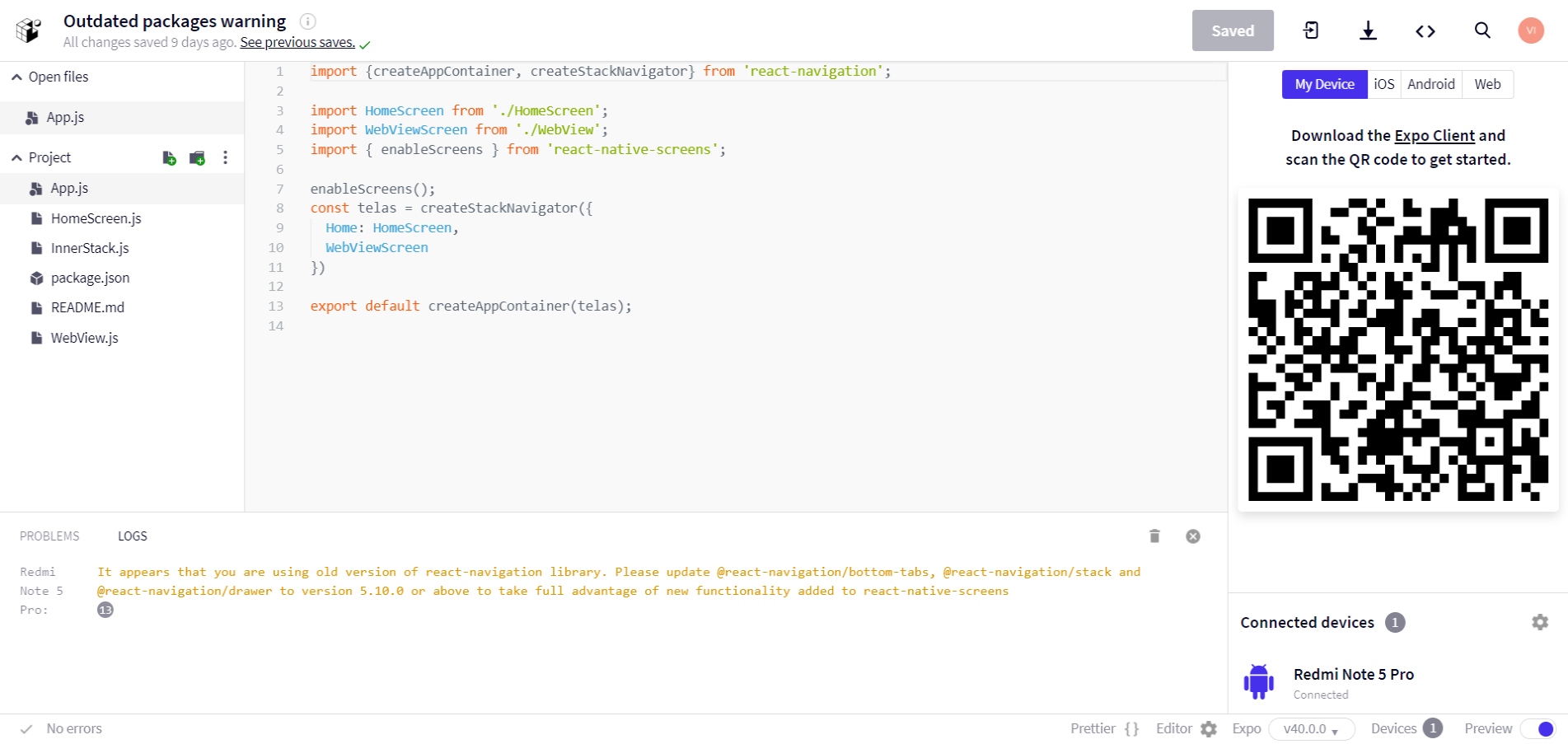Open the Expo version v40.0.0 dropdown
1568x744 pixels.
tap(1312, 729)
